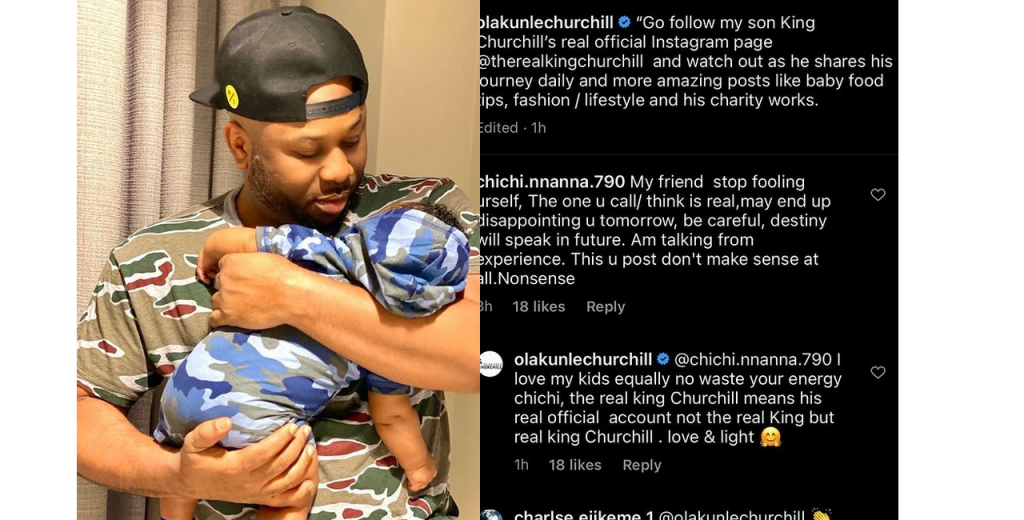This screenshot has width=1024, height=520.
Task: Like olakunlechurchill's reply with heart icon
Action: [878, 372]
